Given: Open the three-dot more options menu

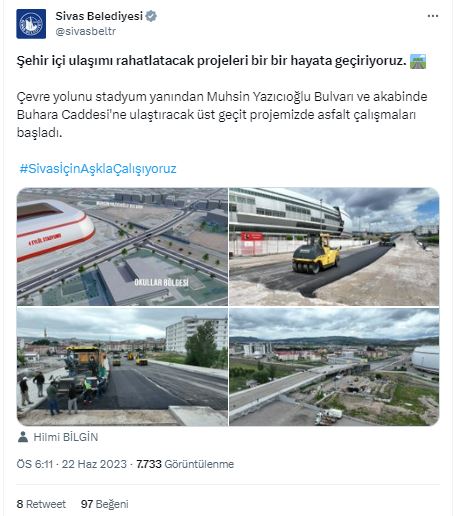Looking at the screenshot, I should [x=433, y=16].
